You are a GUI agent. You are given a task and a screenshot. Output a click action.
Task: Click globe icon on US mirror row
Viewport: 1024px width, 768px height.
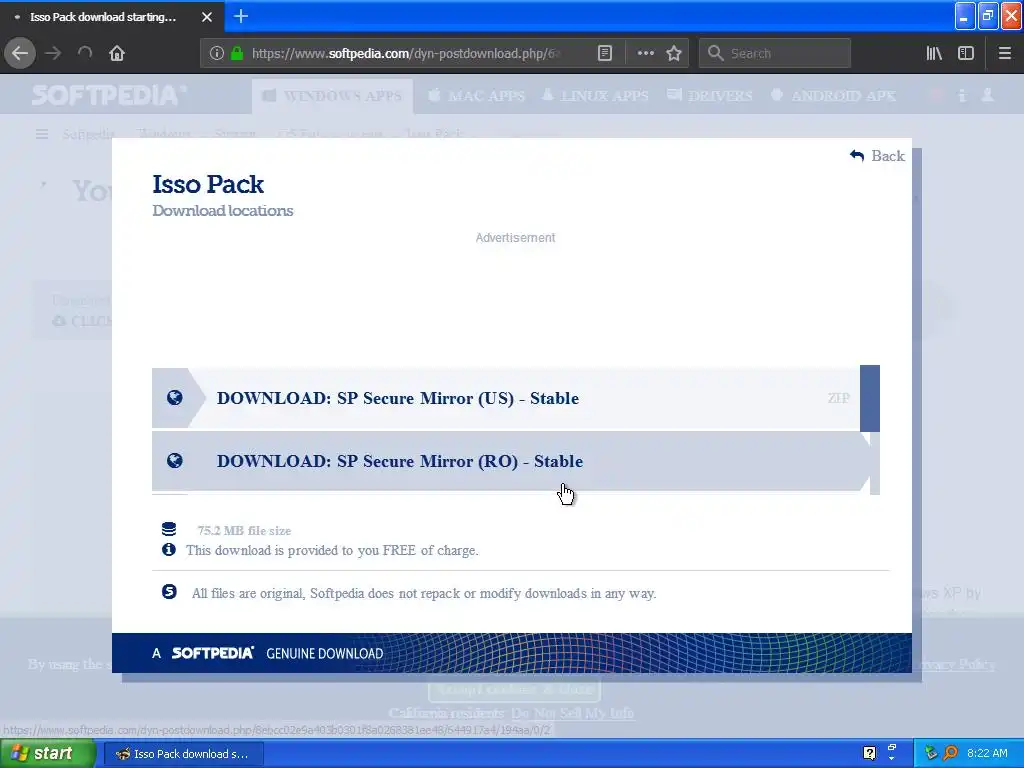174,398
